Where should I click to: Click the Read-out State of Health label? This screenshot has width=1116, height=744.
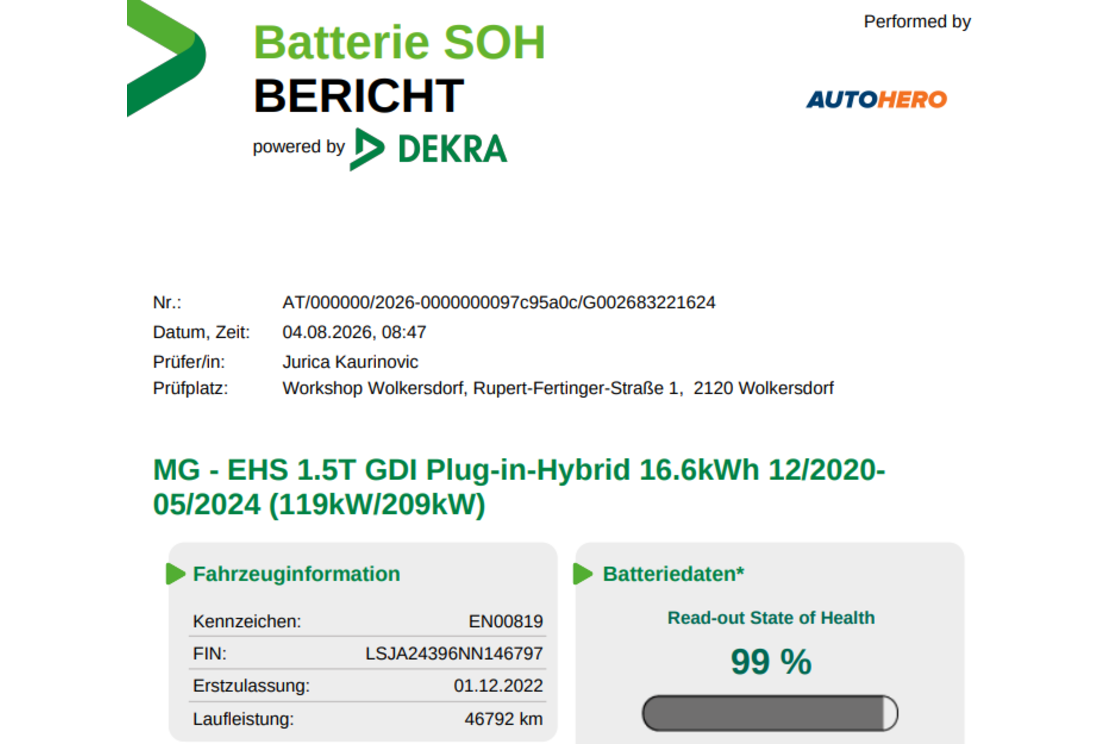[x=771, y=618]
